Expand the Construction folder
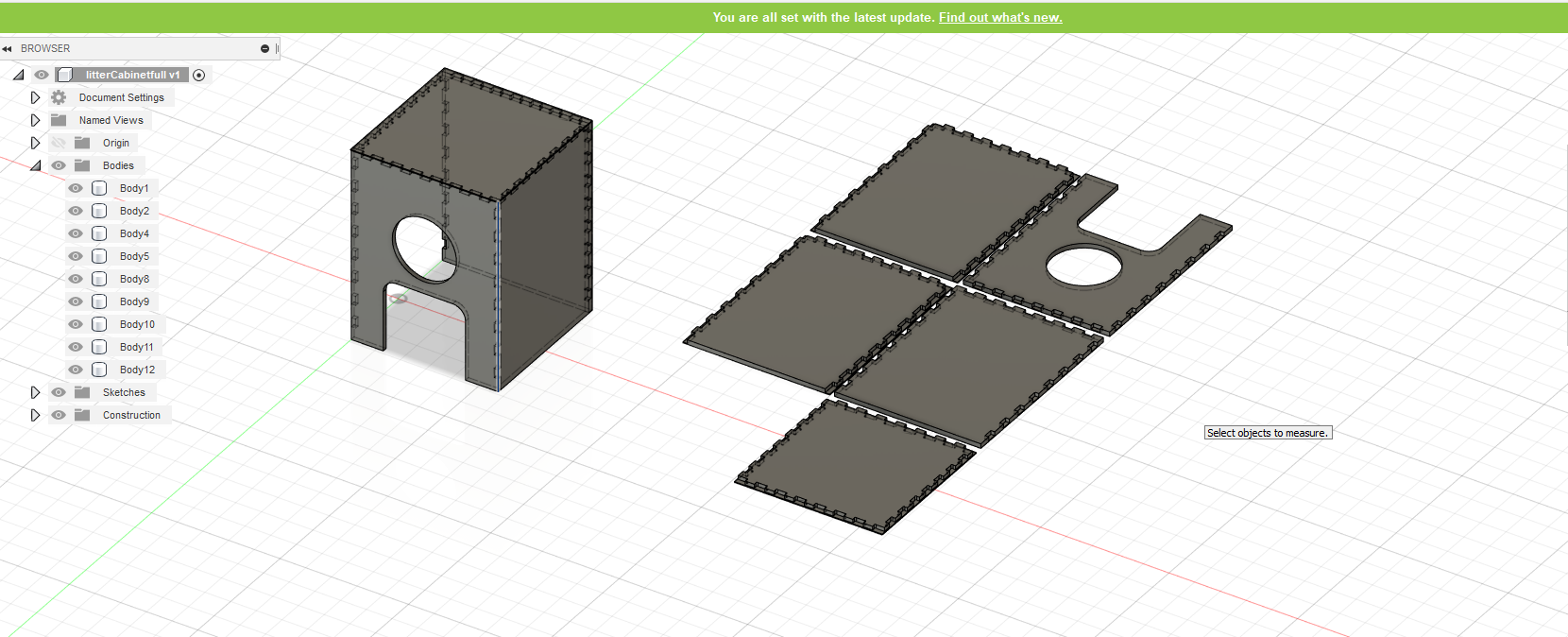The width and height of the screenshot is (1568, 637). [35, 415]
